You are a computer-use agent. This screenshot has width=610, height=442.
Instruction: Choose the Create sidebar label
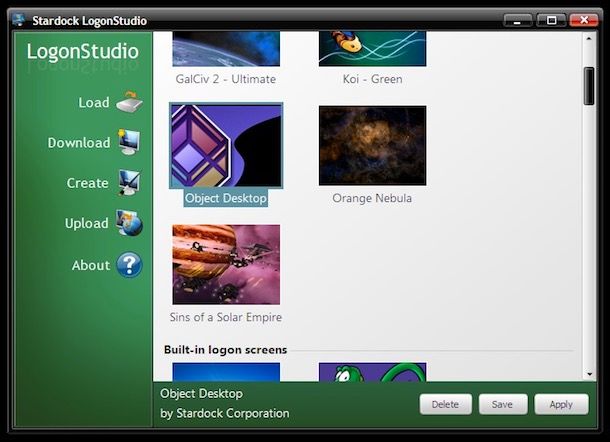click(x=88, y=183)
